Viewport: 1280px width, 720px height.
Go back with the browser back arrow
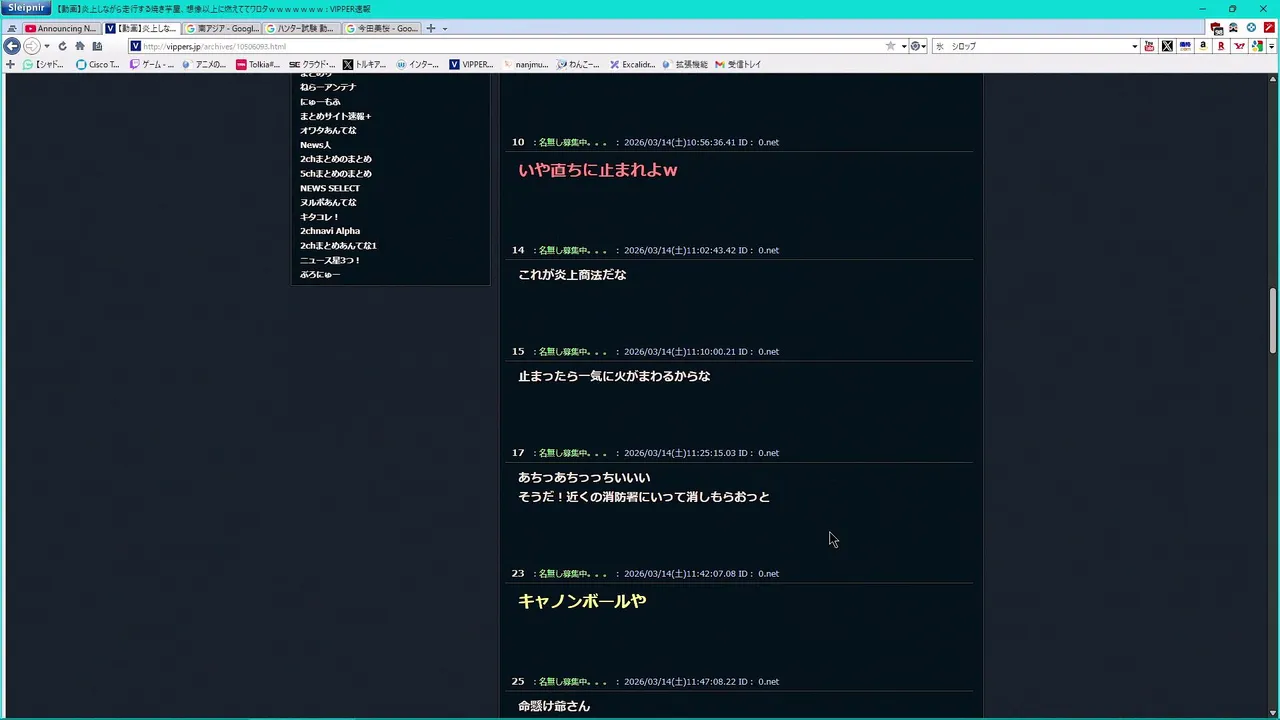pos(12,46)
